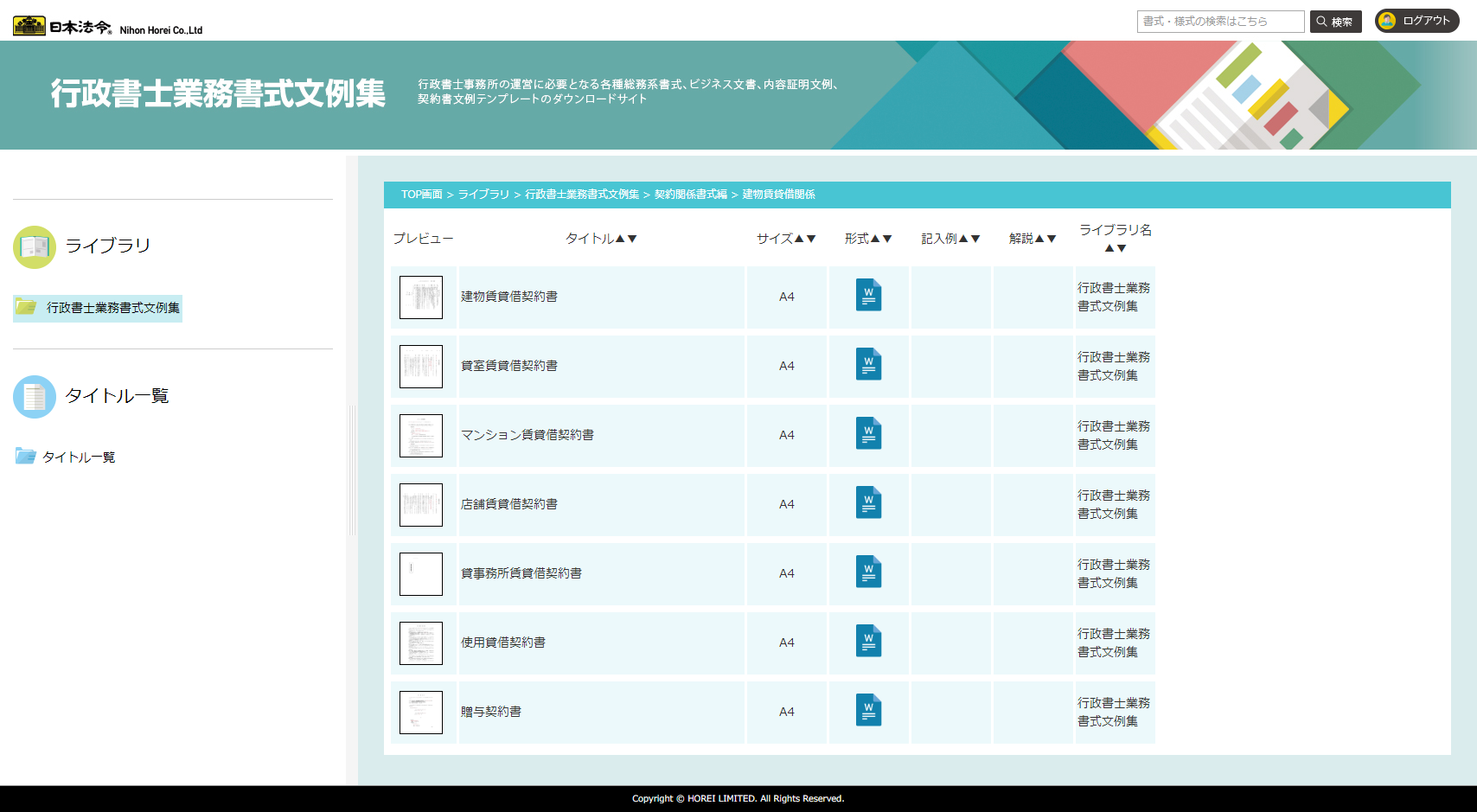Go to 契約関係書式編 in breadcrumb
Viewport: 1477px width, 812px height.
pyautogui.click(x=690, y=195)
